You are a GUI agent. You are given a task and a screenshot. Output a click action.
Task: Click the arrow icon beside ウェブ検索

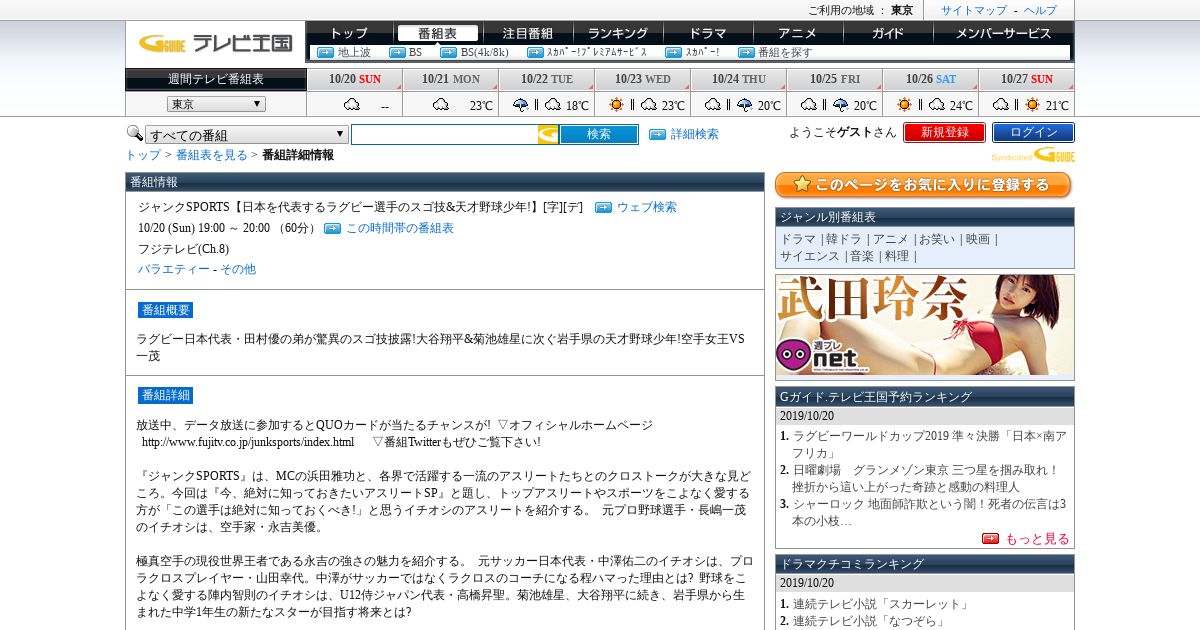603,207
